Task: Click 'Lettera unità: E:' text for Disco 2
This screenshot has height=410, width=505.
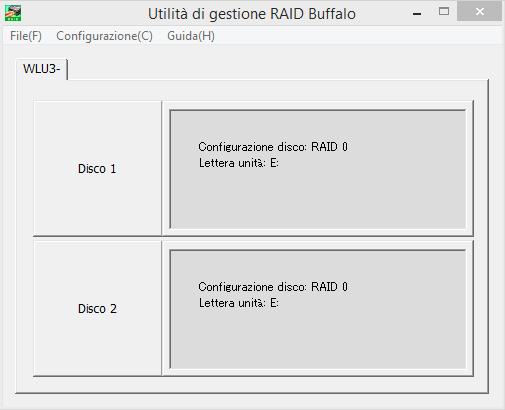Action: [x=239, y=303]
